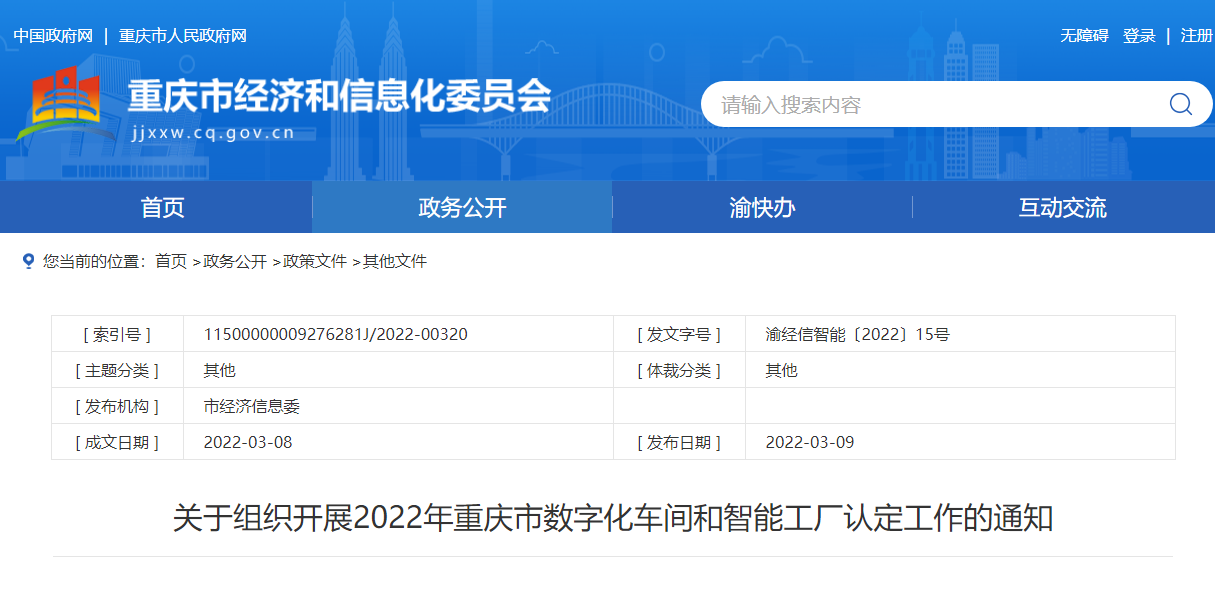Enable 无障碍 accessibility mode
Viewport: 1215px width, 595px height.
pos(1084,36)
